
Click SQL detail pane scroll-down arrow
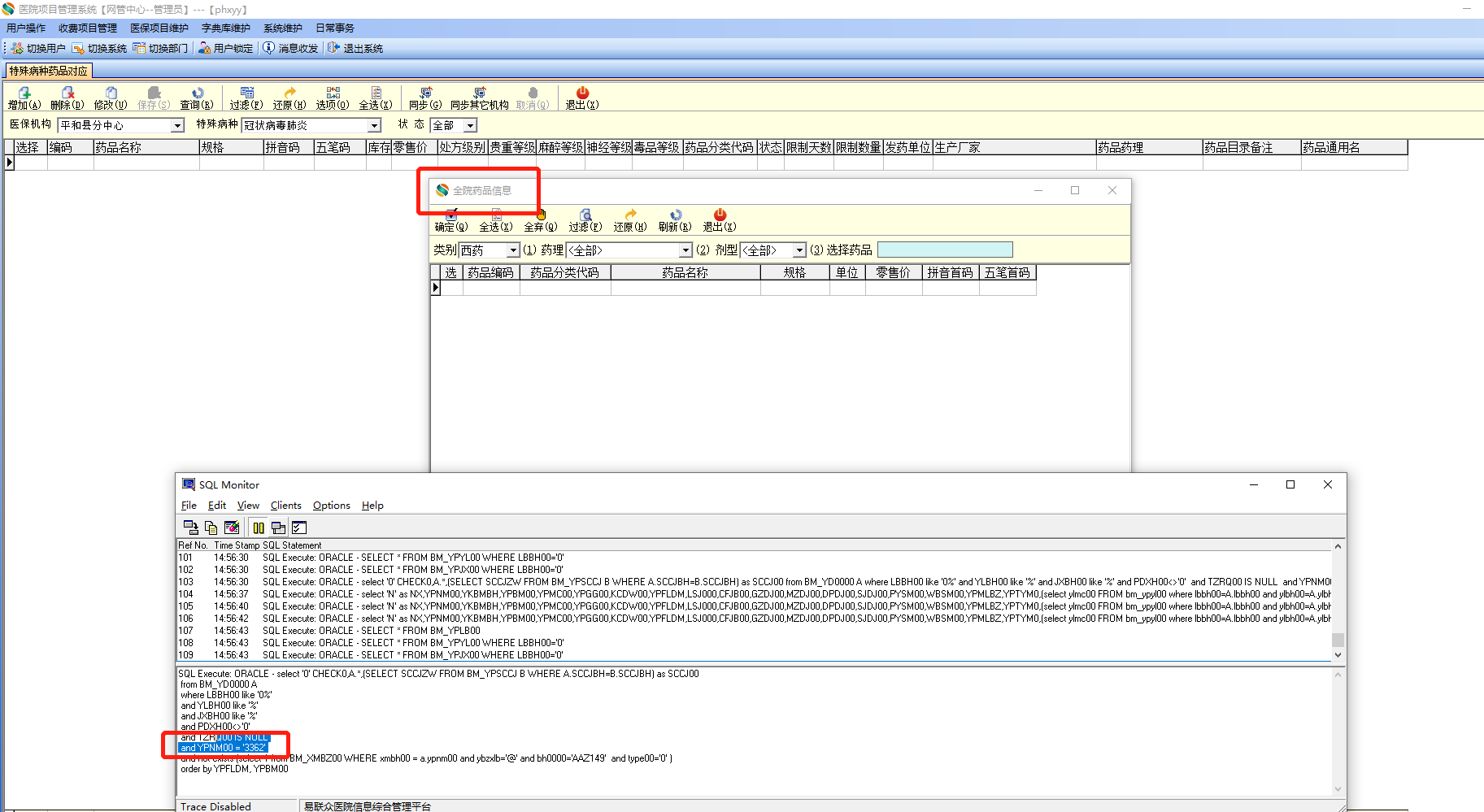tap(1338, 788)
